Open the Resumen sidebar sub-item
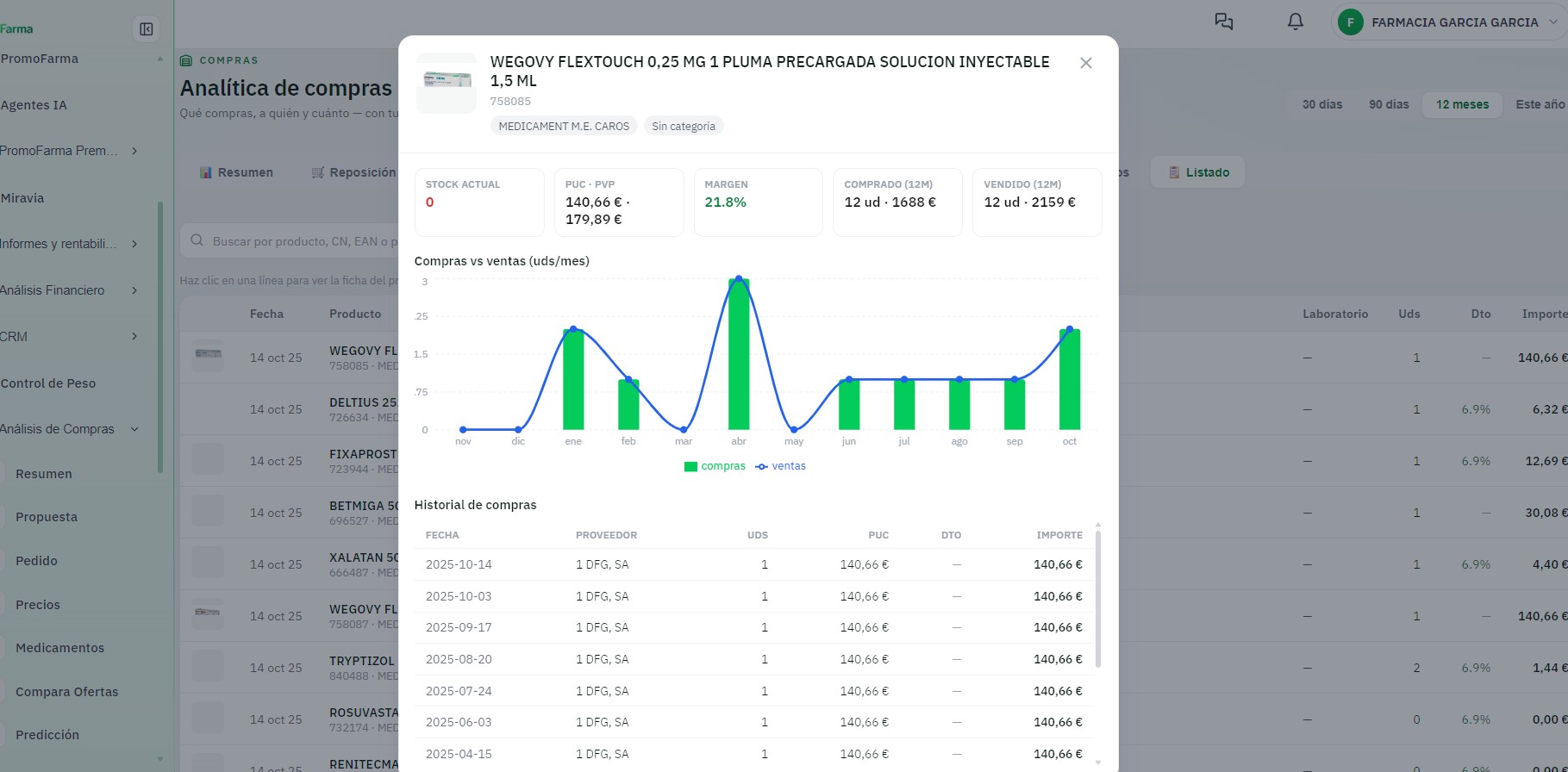Image resolution: width=1568 pixels, height=772 pixels. pos(44,474)
